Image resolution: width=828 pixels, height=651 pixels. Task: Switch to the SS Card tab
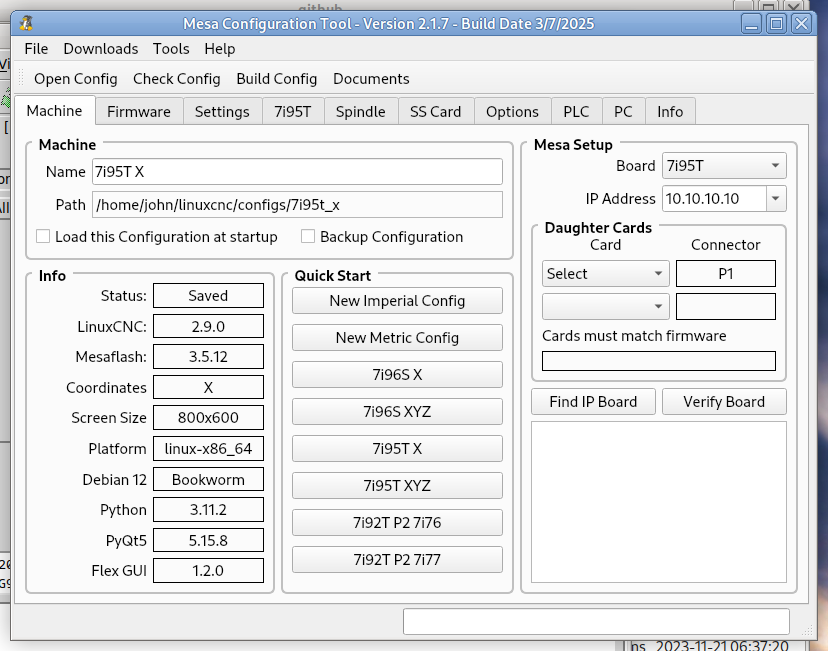[436, 111]
